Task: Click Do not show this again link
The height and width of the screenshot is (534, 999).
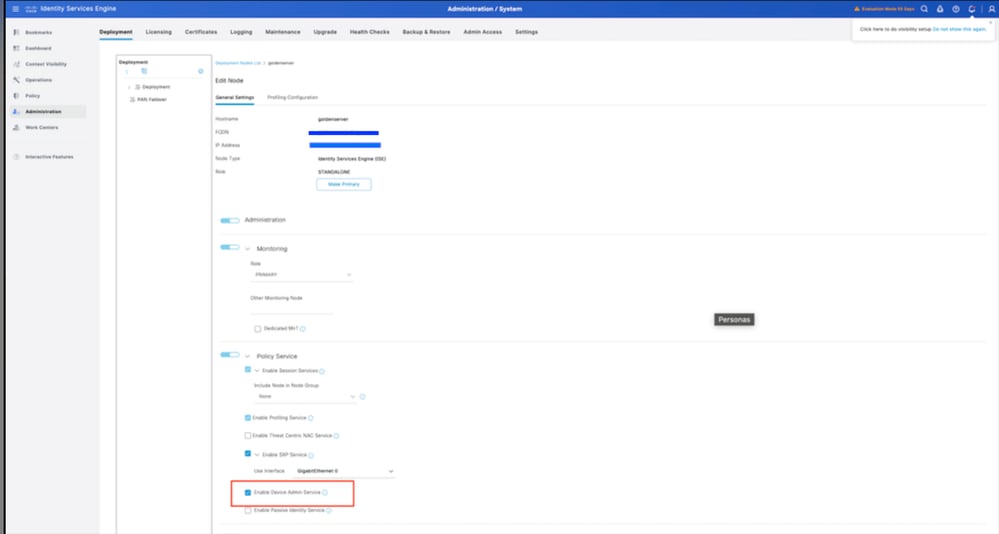Action: (x=959, y=29)
